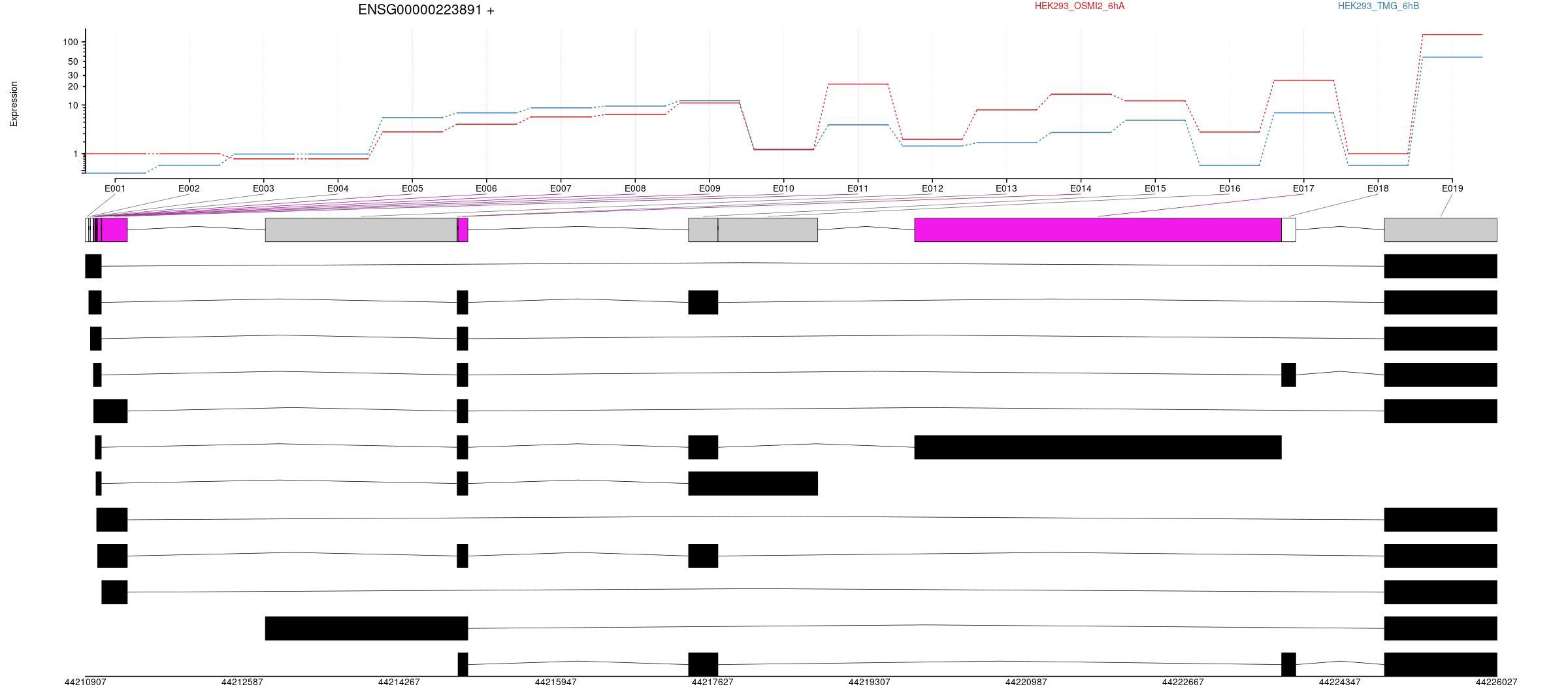
Task: Select exon bin label E003
Action: point(263,189)
